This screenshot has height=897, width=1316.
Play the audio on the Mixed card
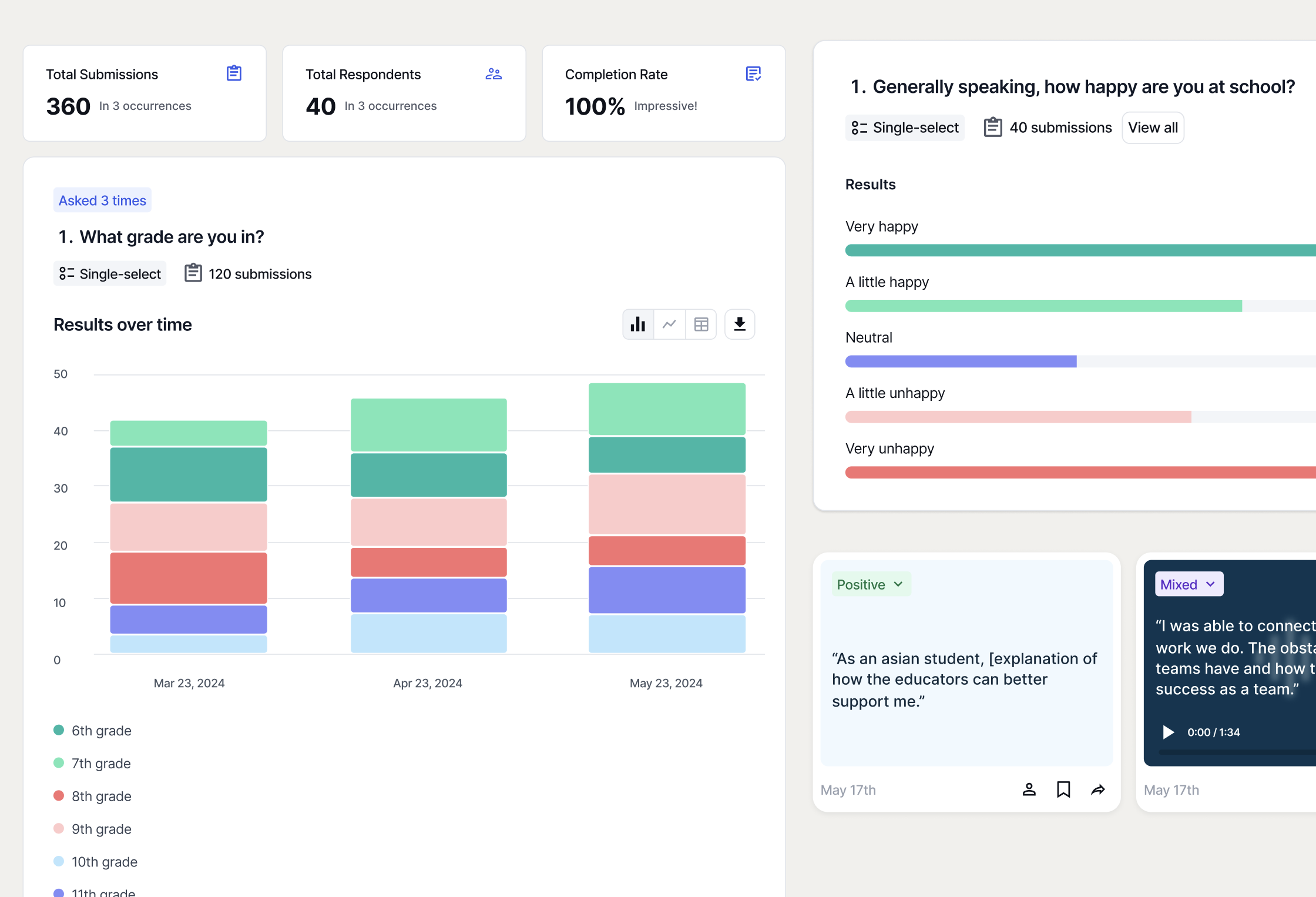click(x=1168, y=732)
